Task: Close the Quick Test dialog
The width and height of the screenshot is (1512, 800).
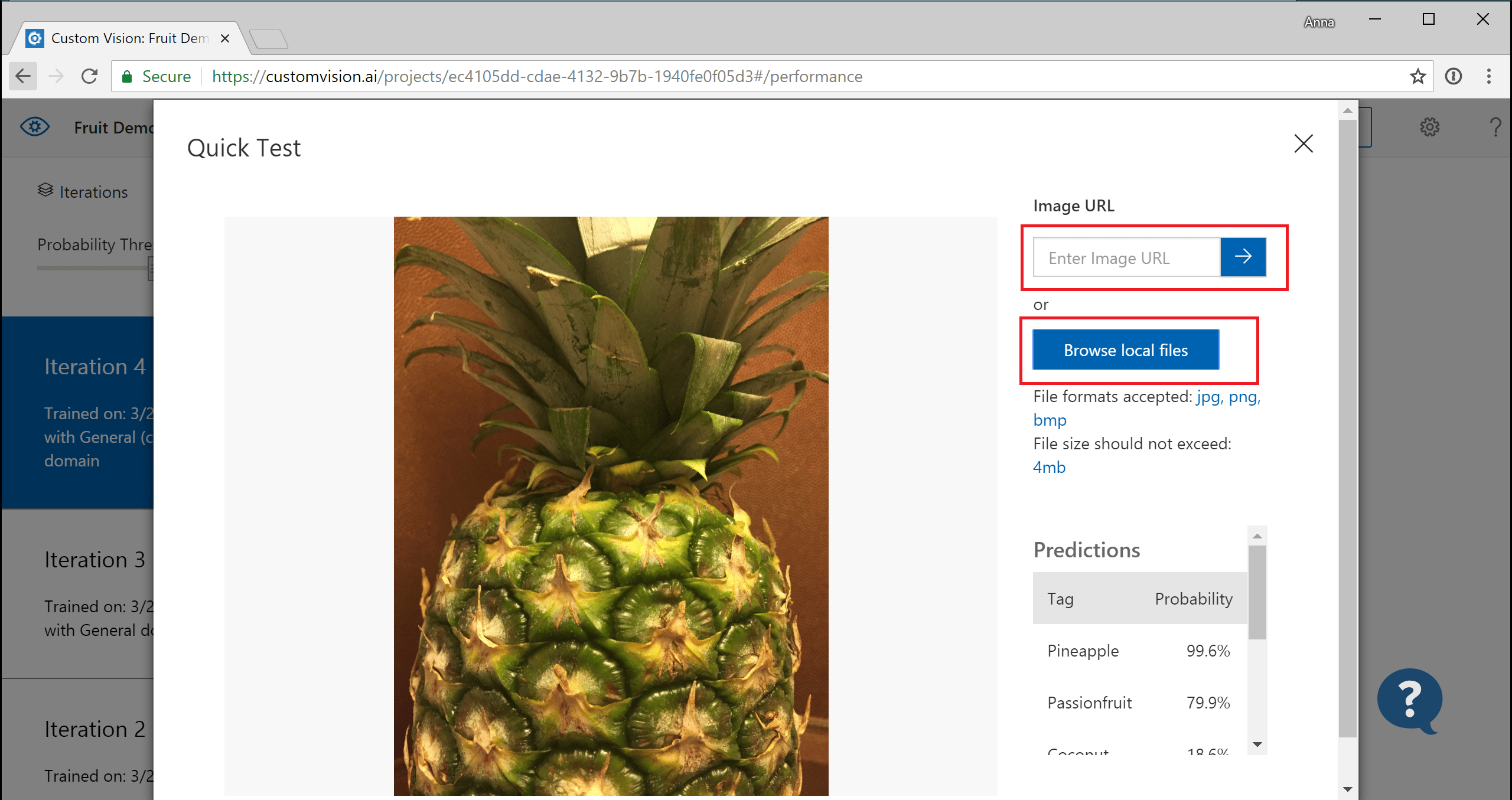Action: coord(1304,143)
